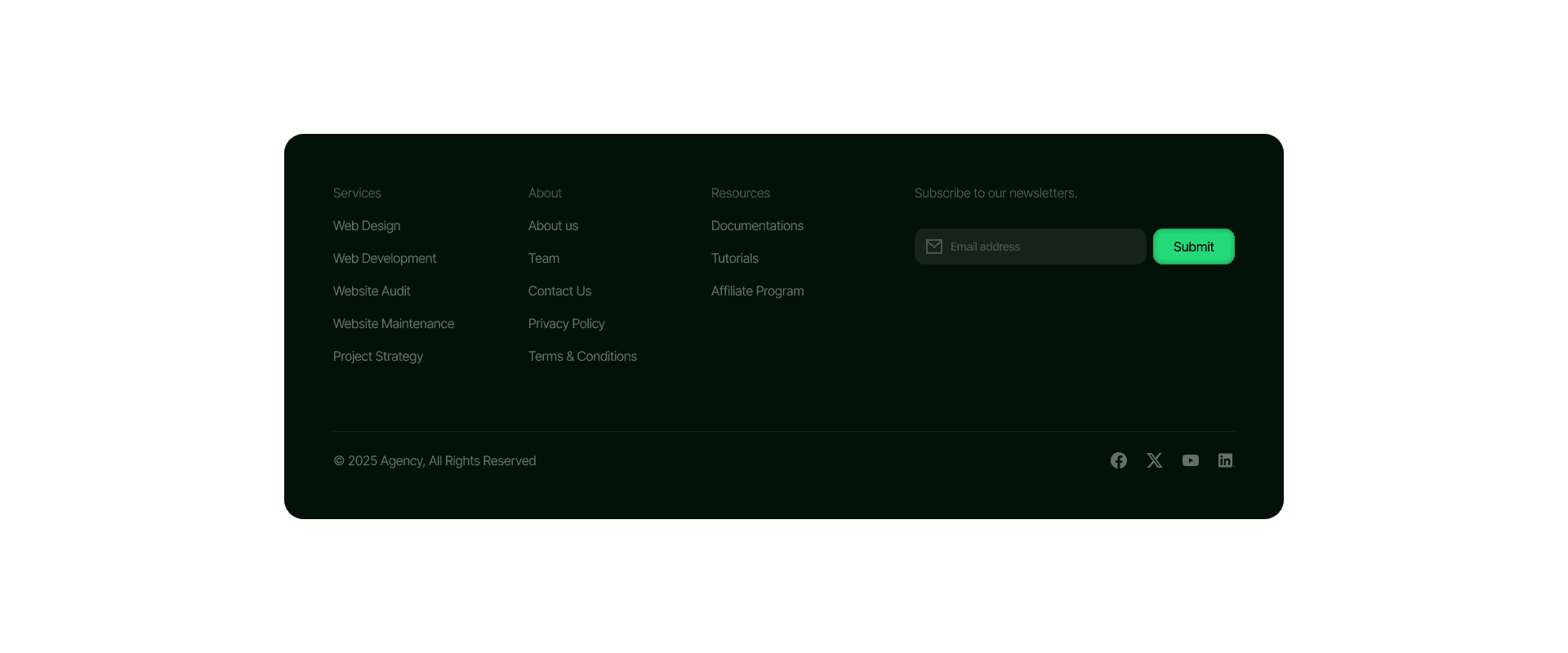
Task: Open the LinkedIn social icon
Action: 1226,460
